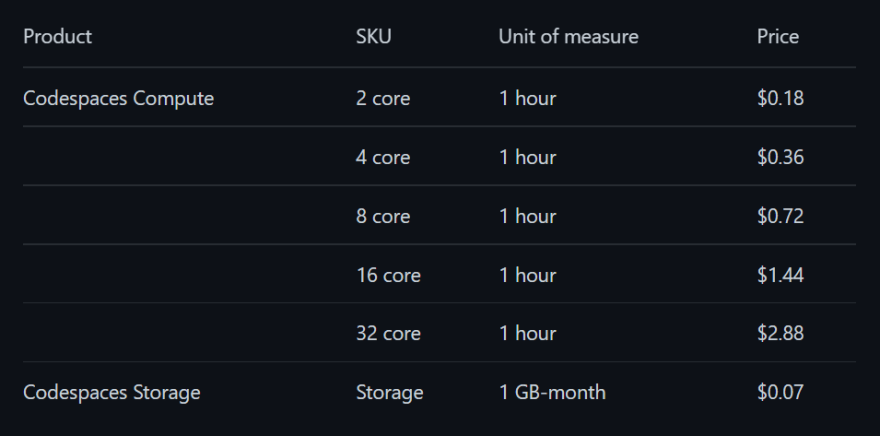The image size is (880, 436).
Task: Click the Storage SKU cell
Action: (389, 392)
